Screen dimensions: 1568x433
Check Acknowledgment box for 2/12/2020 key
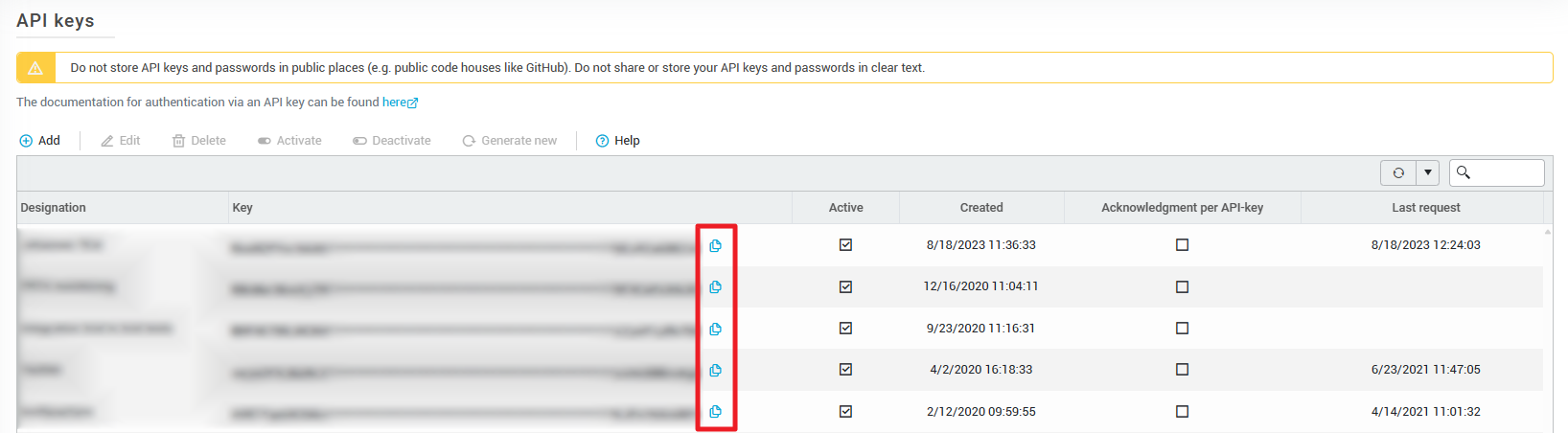(1182, 412)
